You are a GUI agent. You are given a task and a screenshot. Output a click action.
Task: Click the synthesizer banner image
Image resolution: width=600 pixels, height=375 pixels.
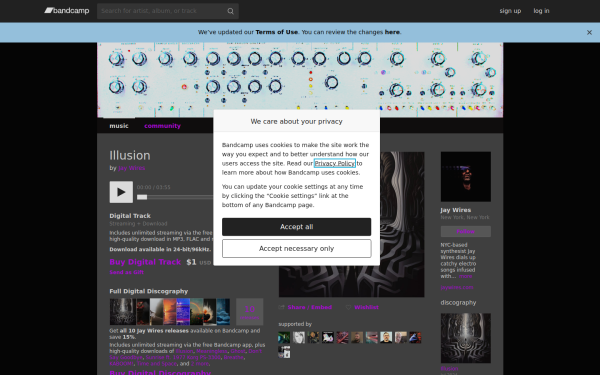300,80
